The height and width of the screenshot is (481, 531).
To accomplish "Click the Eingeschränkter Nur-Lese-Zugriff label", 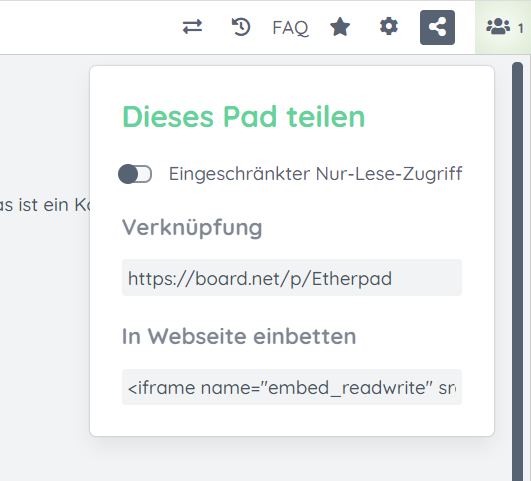I will pos(315,174).
